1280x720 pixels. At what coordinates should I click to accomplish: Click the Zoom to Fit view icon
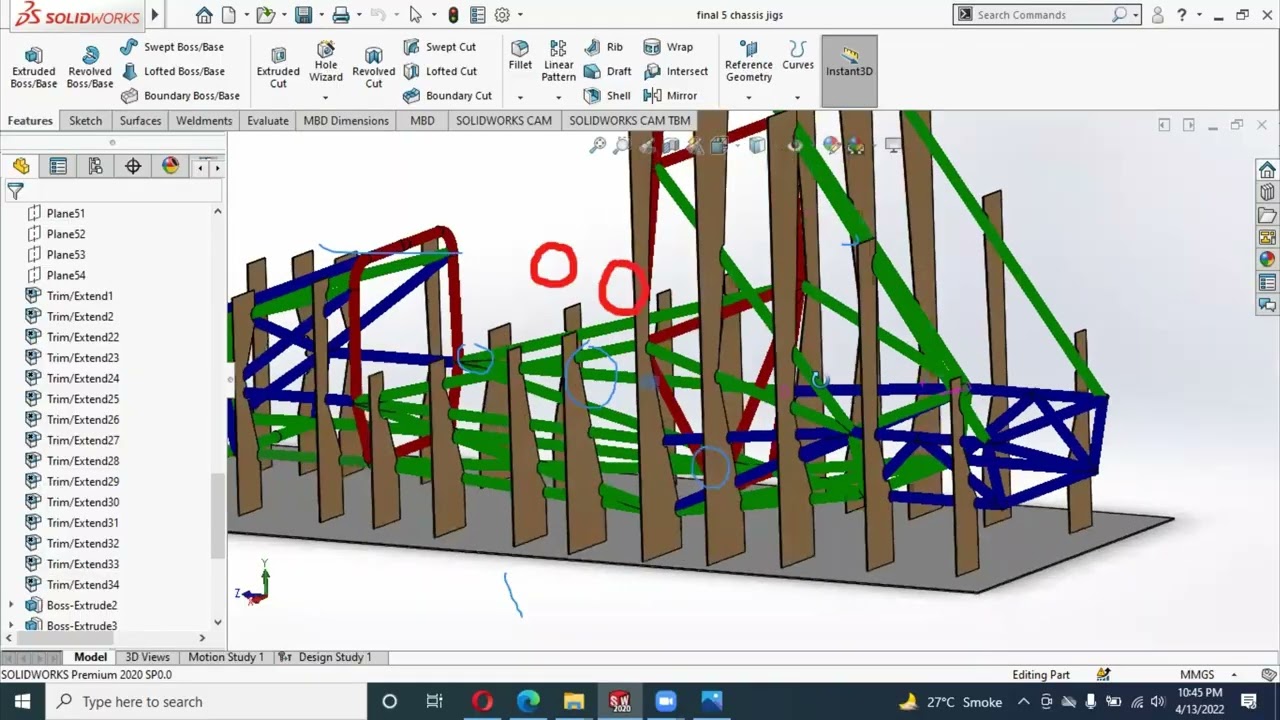[598, 146]
